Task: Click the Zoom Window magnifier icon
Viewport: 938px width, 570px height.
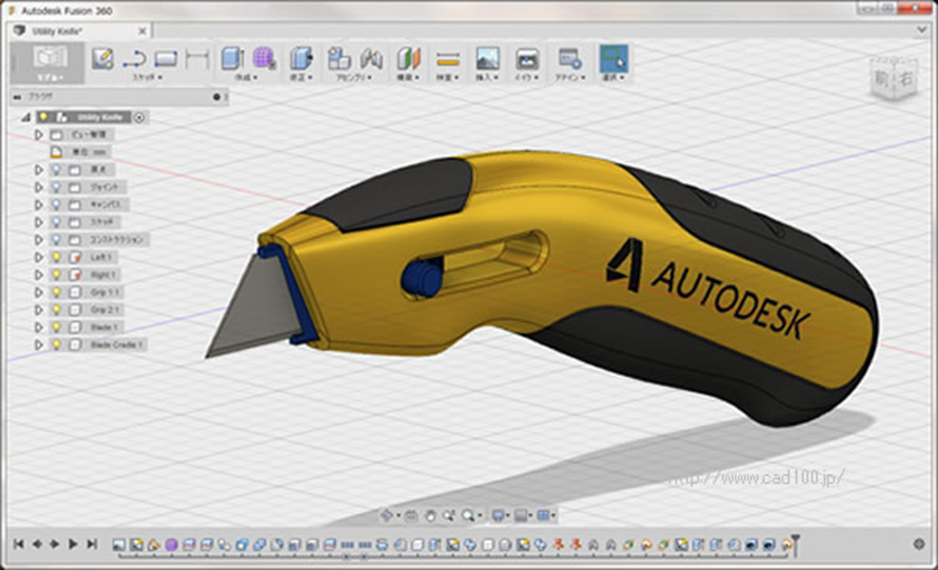Action: coord(448,516)
